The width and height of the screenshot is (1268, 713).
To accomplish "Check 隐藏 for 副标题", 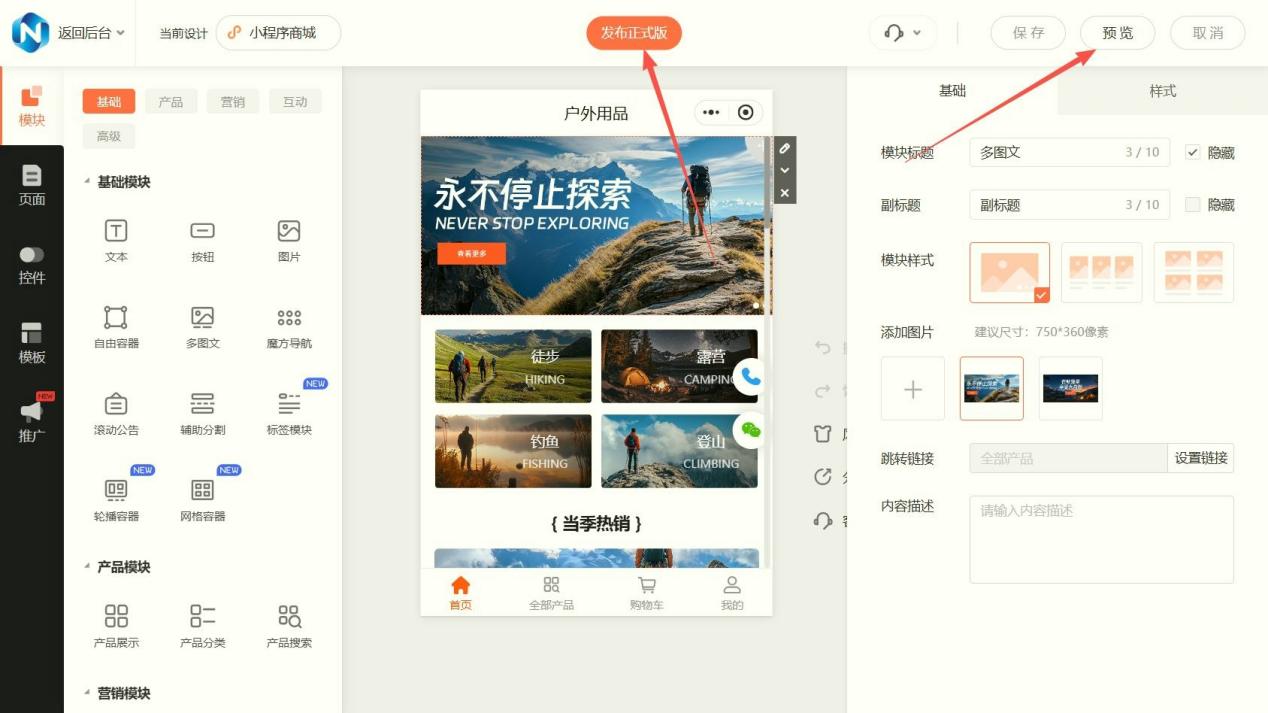I will click(1192, 204).
